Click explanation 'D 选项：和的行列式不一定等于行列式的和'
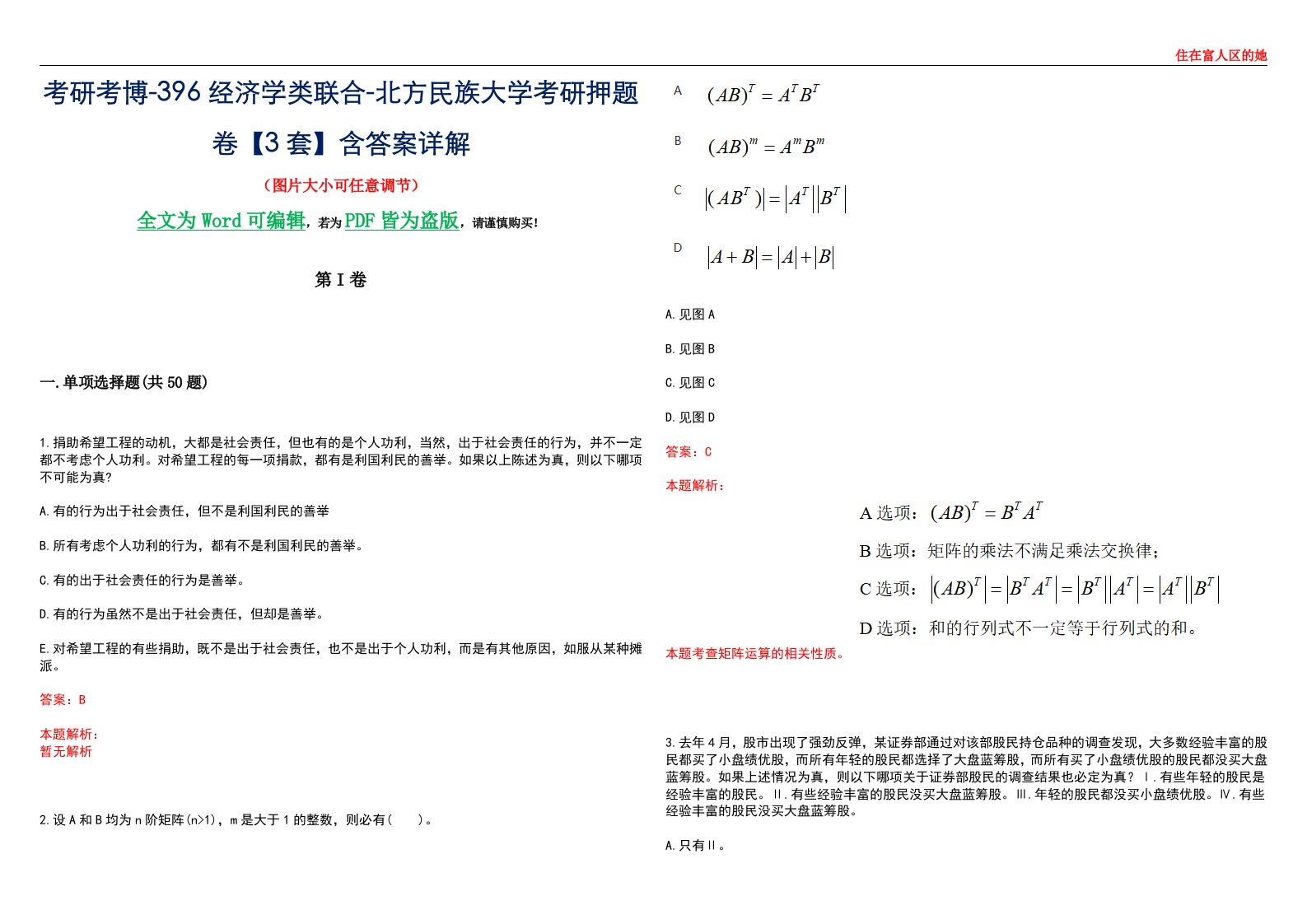 (x=1029, y=628)
